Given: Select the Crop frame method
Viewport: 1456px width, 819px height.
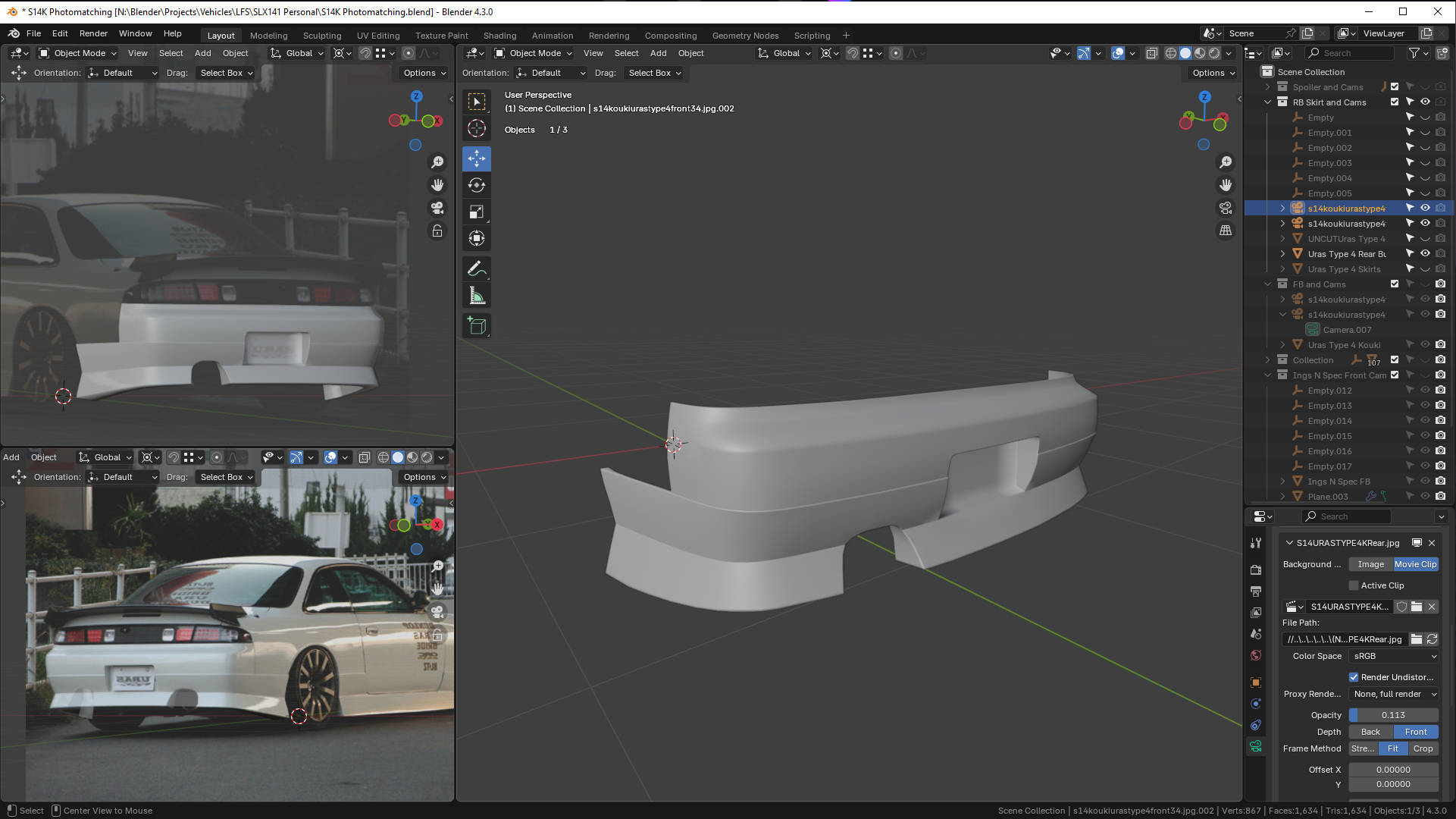Looking at the screenshot, I should 1423,748.
